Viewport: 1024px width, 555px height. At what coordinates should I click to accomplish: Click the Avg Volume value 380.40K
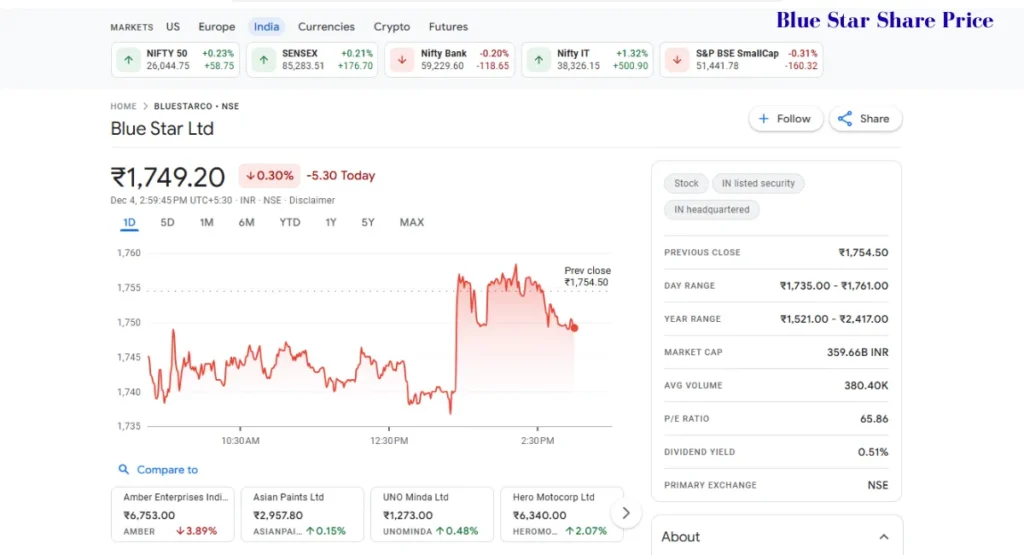(866, 386)
